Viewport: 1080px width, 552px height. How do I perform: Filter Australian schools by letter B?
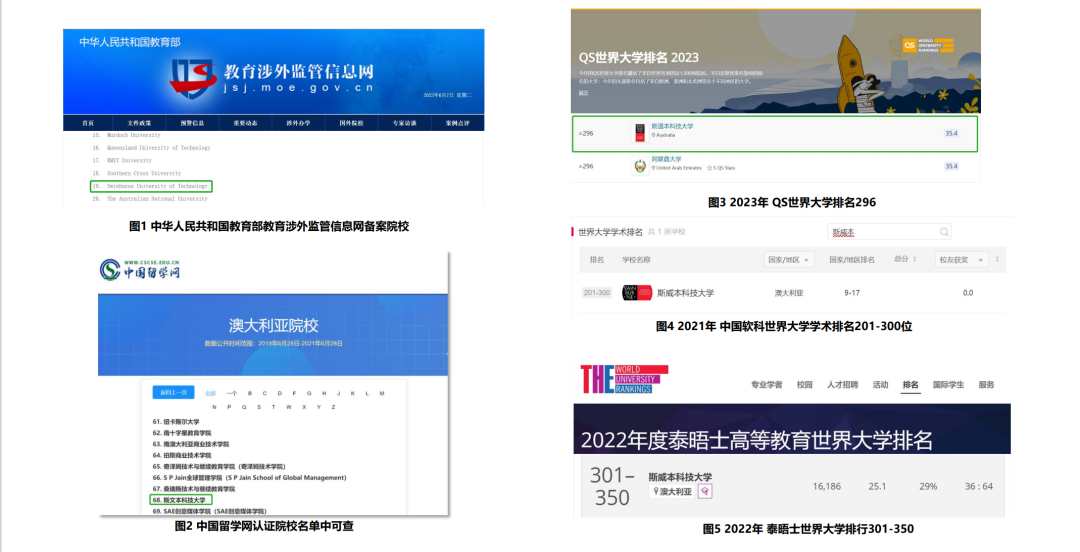(x=249, y=393)
